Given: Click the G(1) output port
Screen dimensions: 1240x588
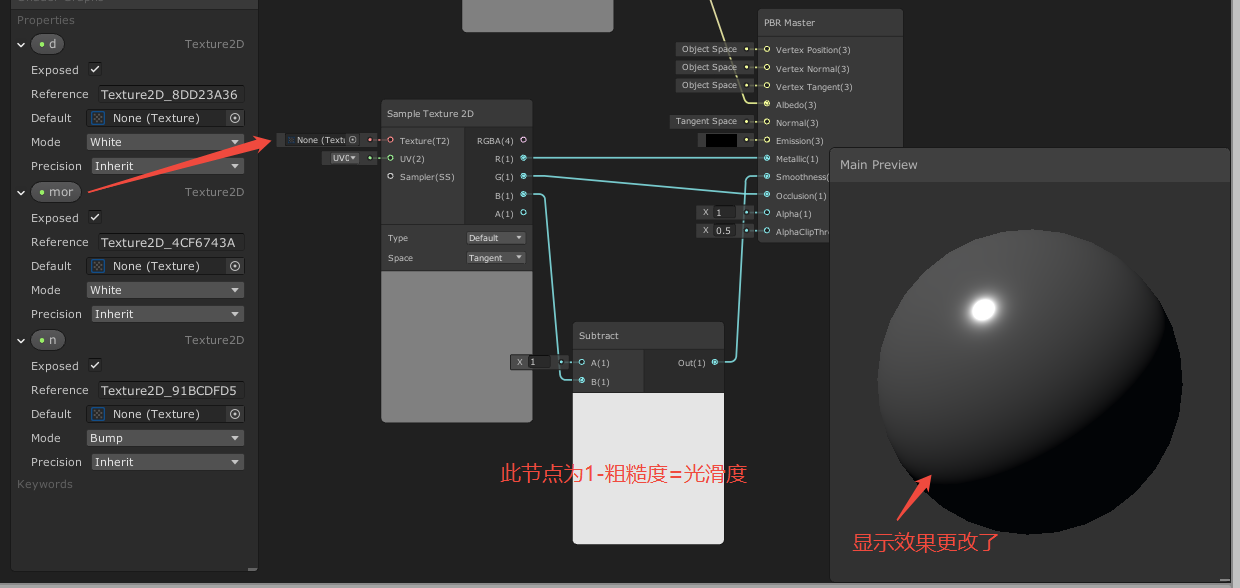Looking at the screenshot, I should click(x=523, y=176).
